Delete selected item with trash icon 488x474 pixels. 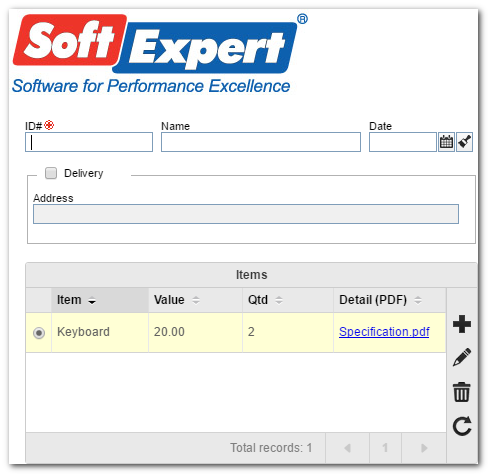462,392
